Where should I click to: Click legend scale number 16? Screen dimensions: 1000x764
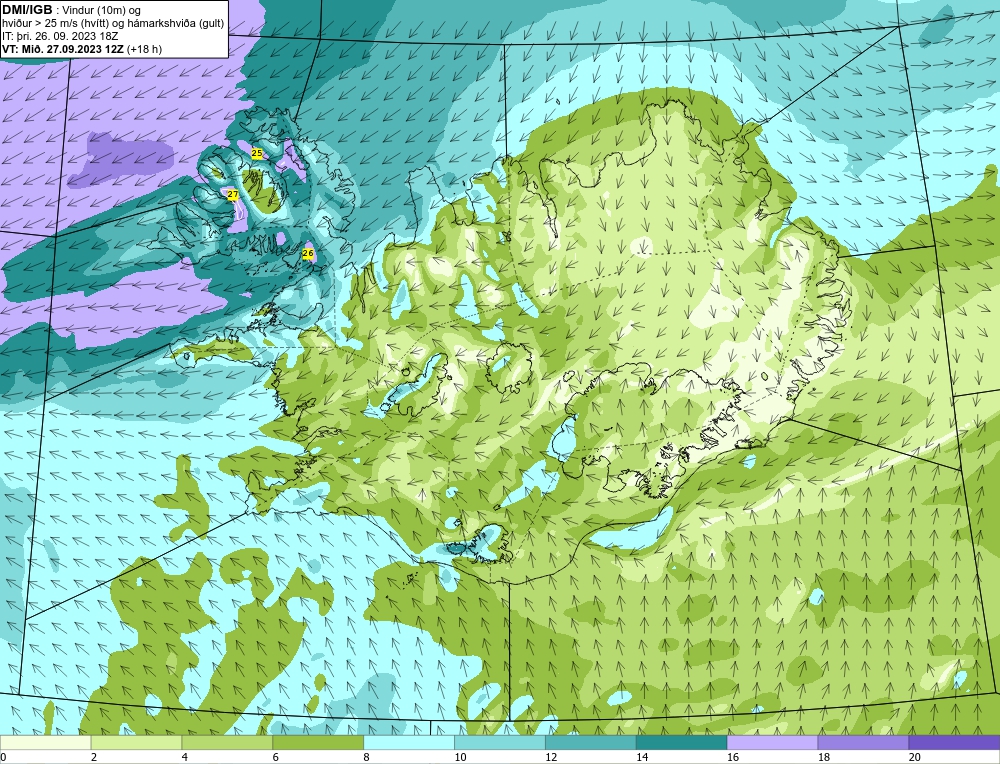click(x=733, y=757)
